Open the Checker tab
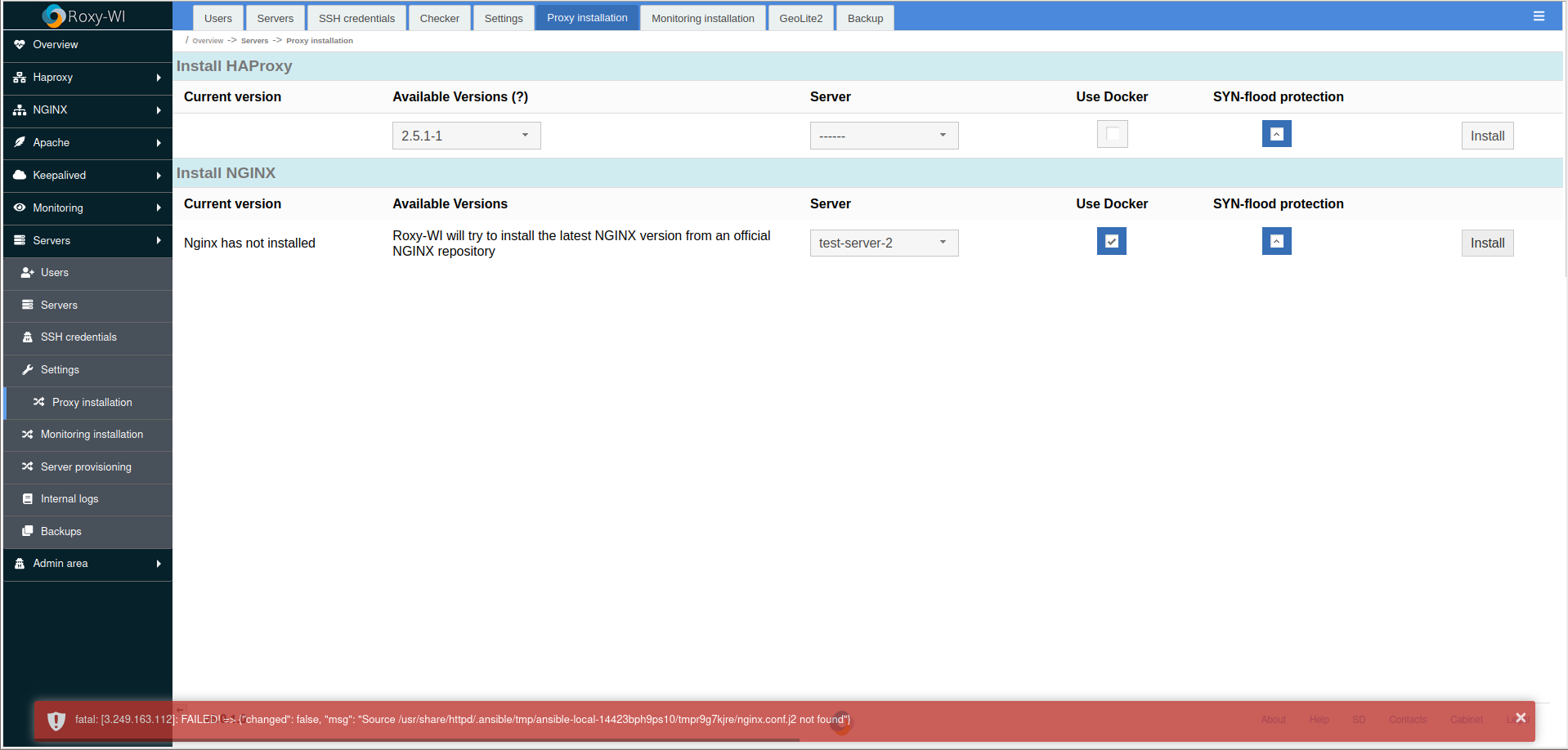 440,18
